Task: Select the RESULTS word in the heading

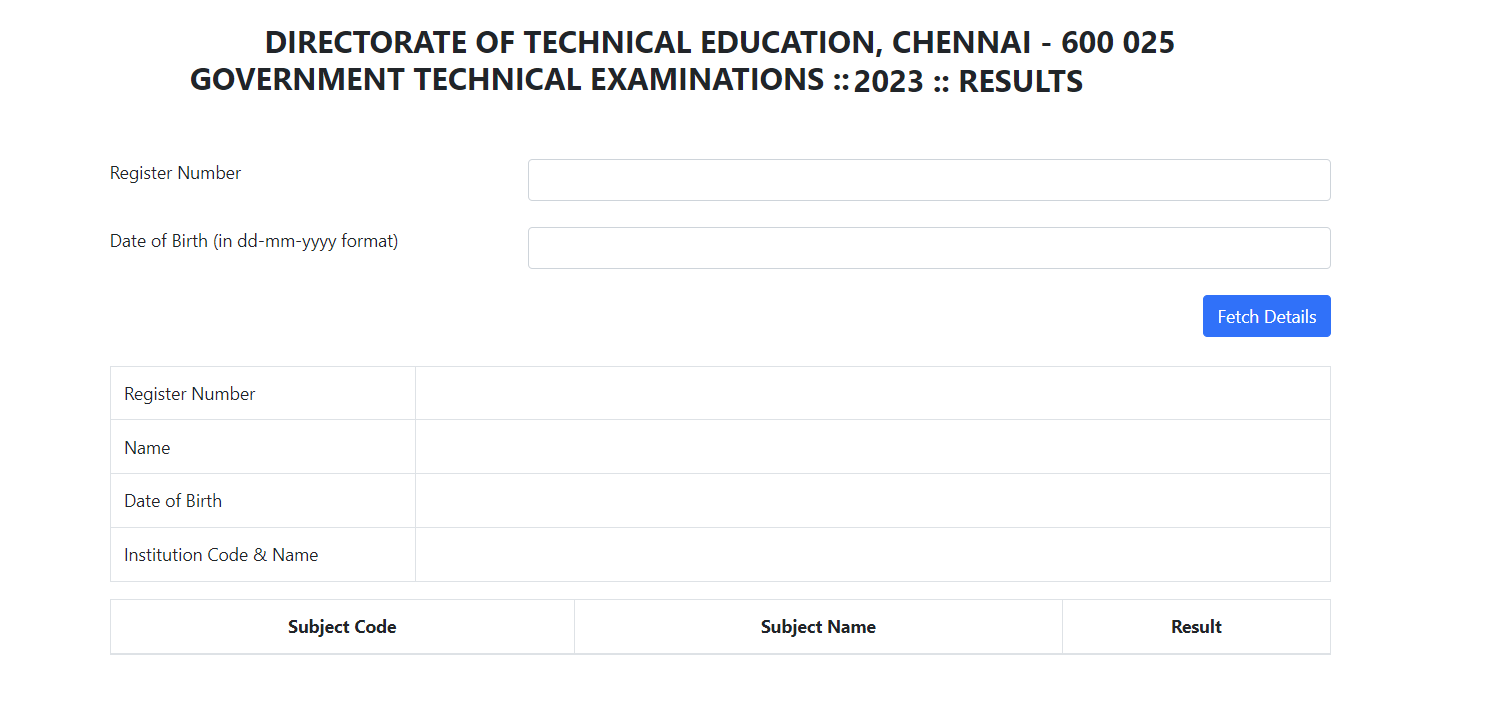Action: pyautogui.click(x=1021, y=82)
